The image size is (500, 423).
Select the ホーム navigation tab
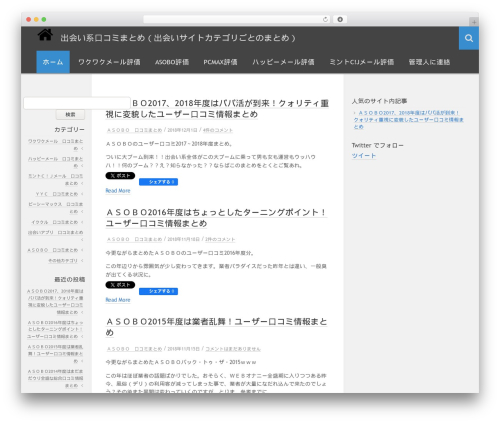click(53, 62)
